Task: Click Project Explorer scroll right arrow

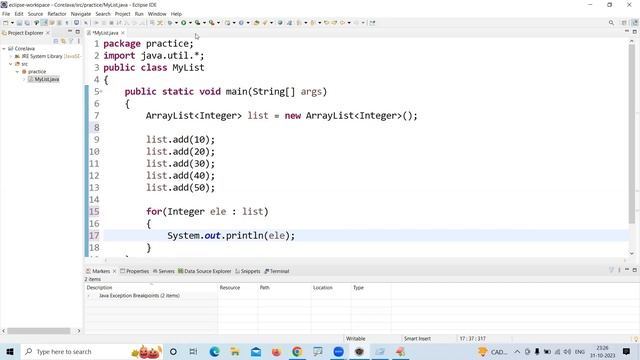Action: coord(79,331)
